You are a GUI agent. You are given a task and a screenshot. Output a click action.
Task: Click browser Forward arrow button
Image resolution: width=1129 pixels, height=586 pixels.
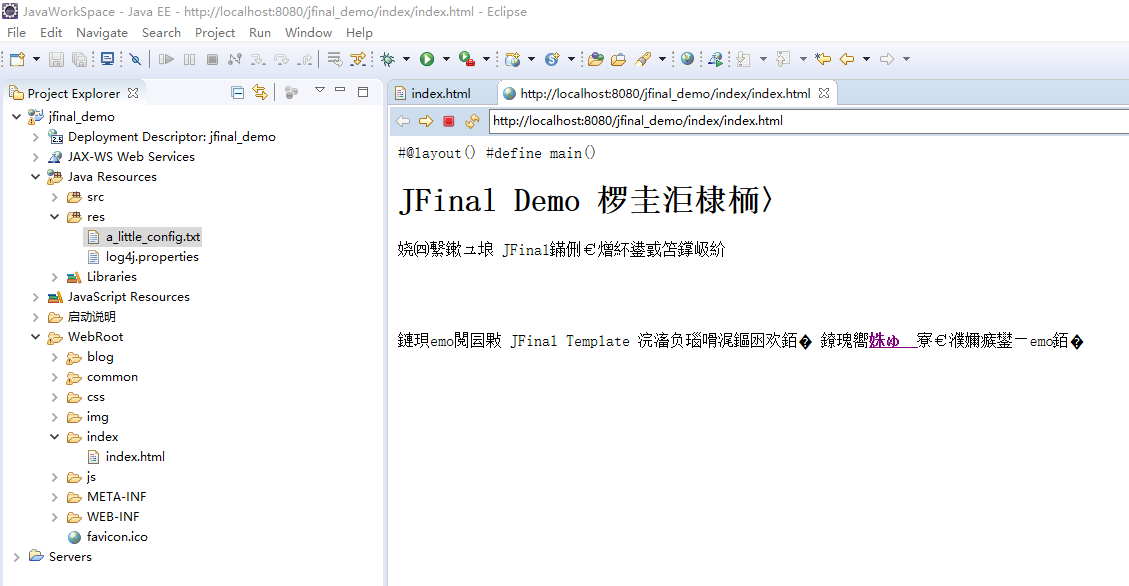tap(426, 121)
